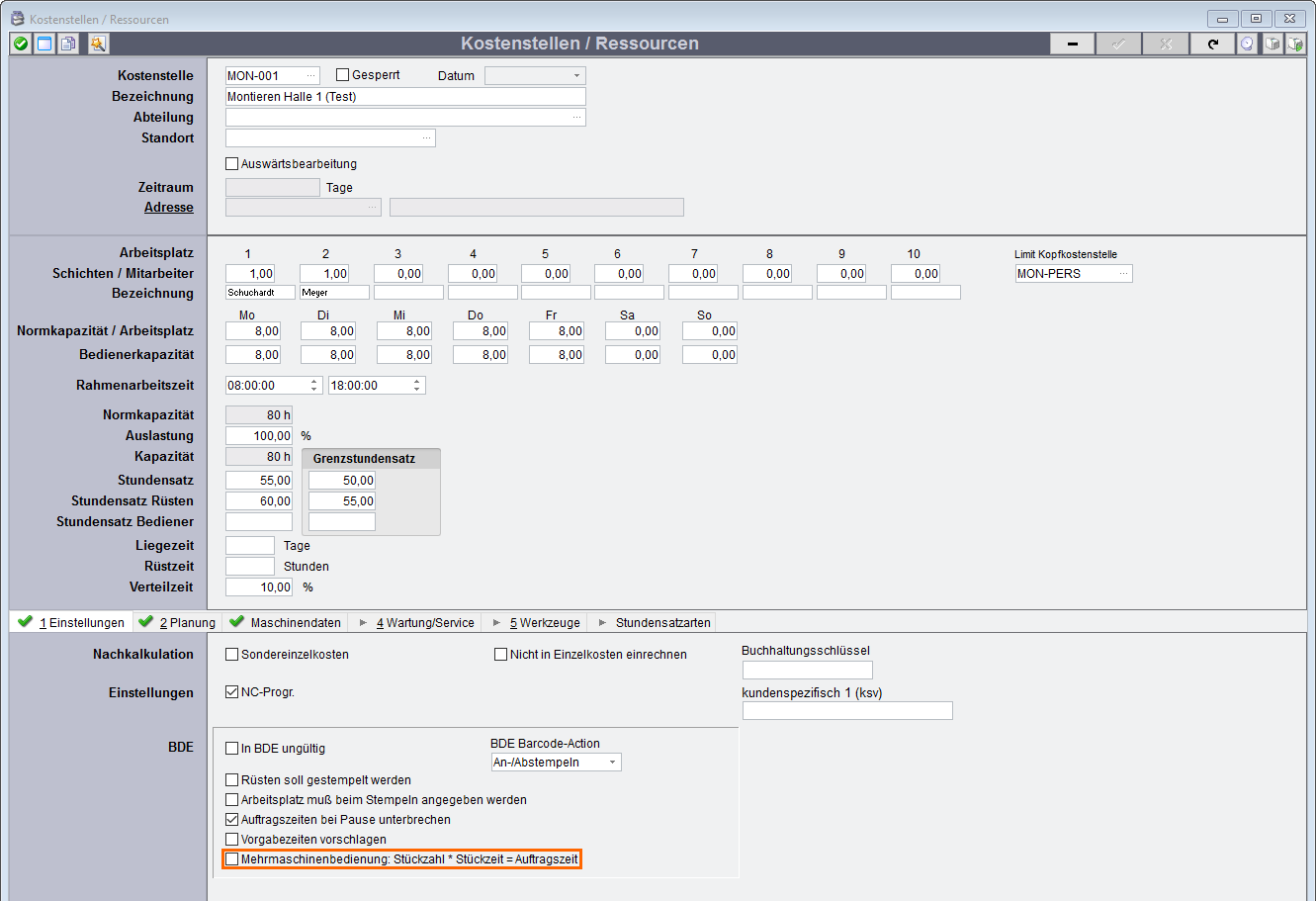Click the copy documents toolbar icon
The height and width of the screenshot is (901, 1316).
point(68,44)
